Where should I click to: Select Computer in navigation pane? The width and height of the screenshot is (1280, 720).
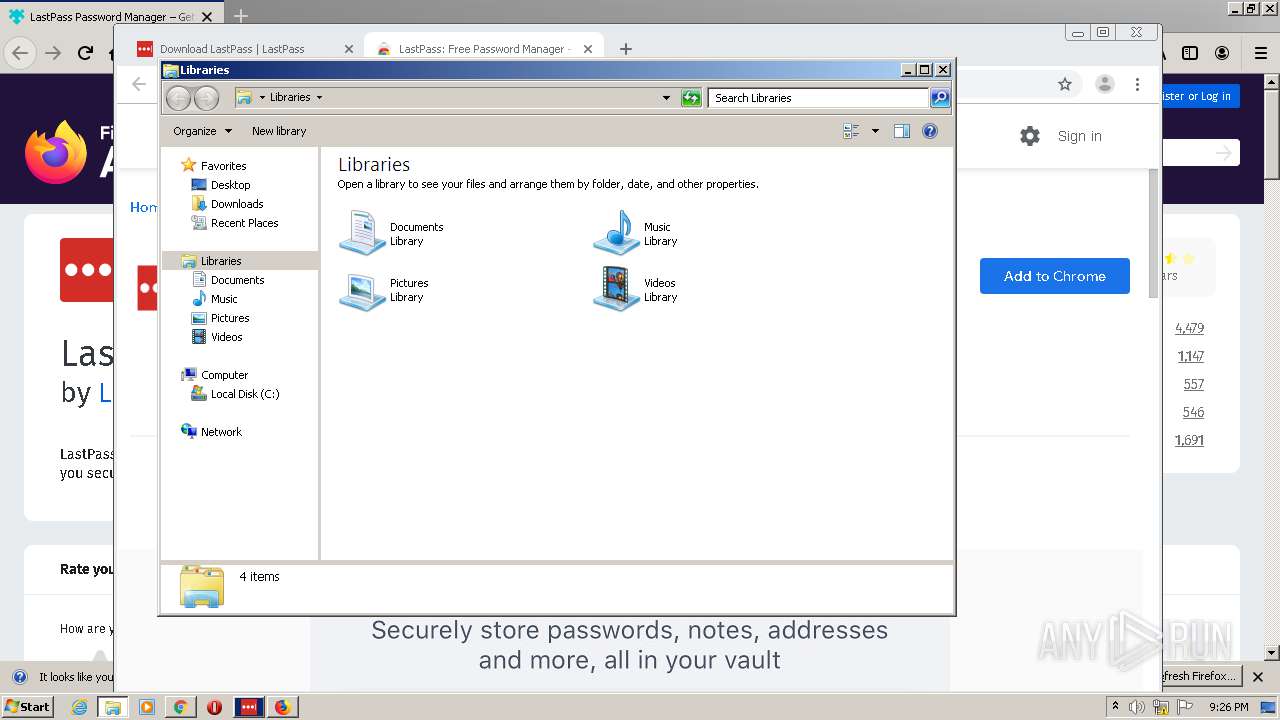(x=224, y=375)
